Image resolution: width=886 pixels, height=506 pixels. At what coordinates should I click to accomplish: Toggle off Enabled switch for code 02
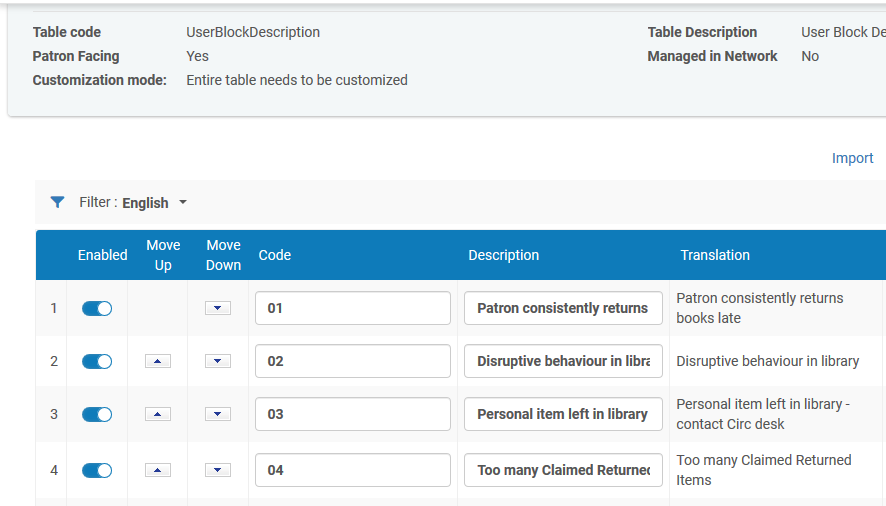(97, 361)
